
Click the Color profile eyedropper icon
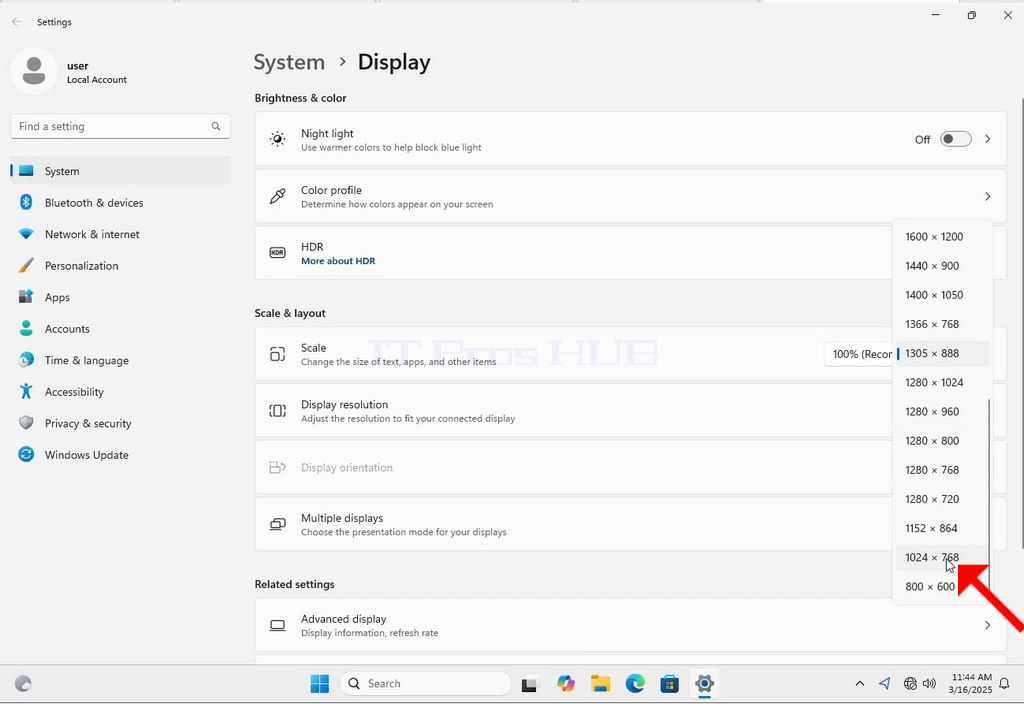click(x=278, y=196)
